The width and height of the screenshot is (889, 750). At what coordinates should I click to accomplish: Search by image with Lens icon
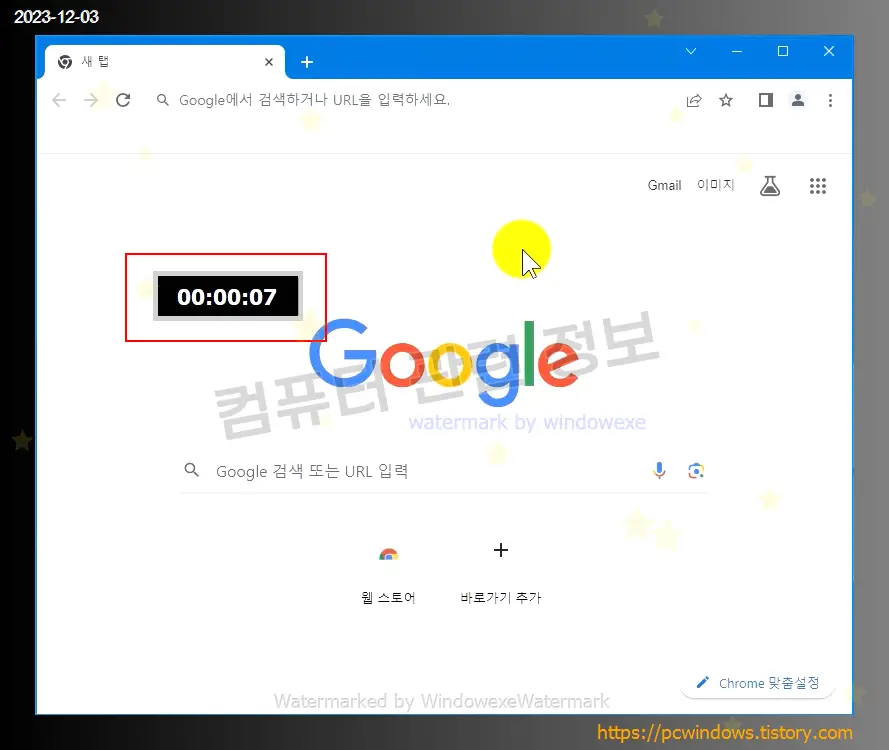point(696,471)
